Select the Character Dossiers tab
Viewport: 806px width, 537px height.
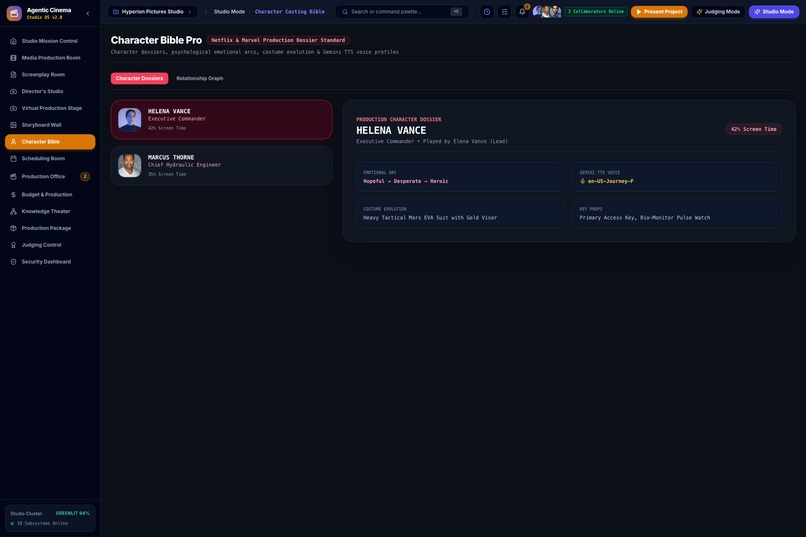[x=139, y=78]
